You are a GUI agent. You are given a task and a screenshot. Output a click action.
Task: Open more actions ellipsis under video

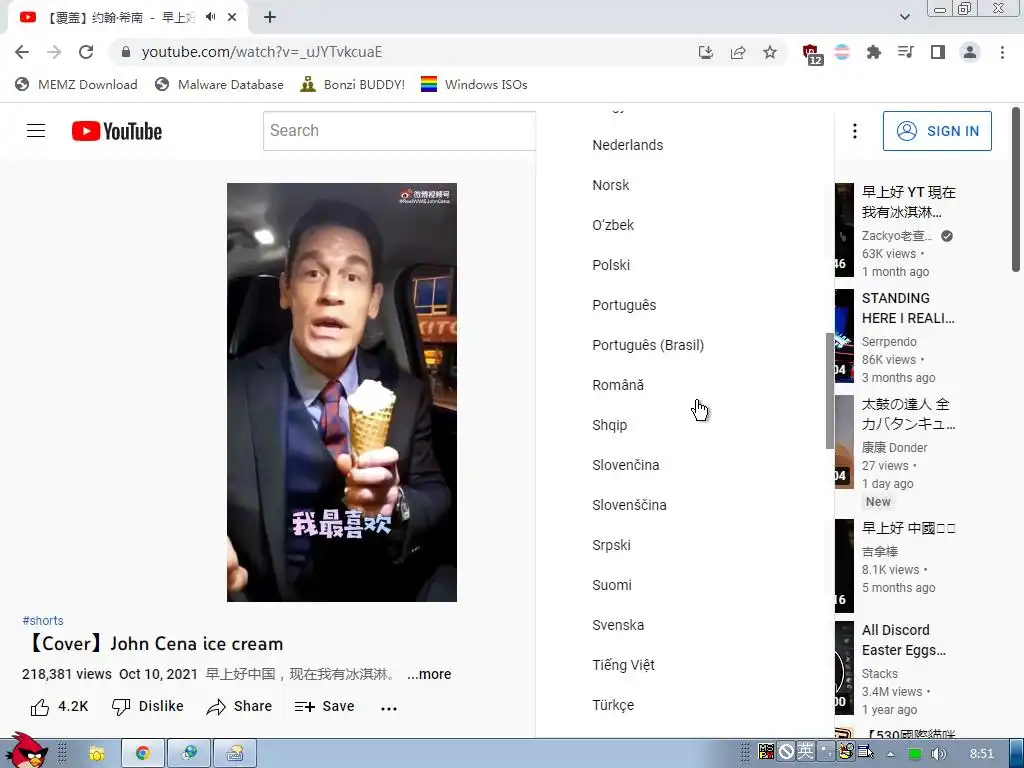[x=389, y=708]
